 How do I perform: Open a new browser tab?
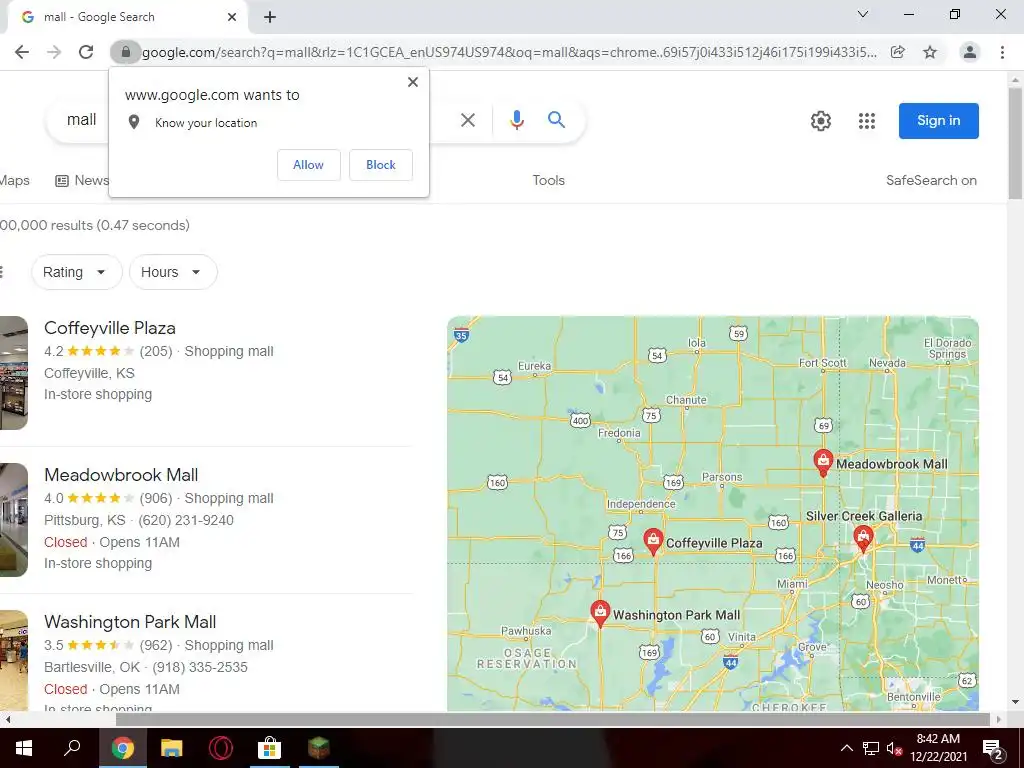tap(270, 18)
